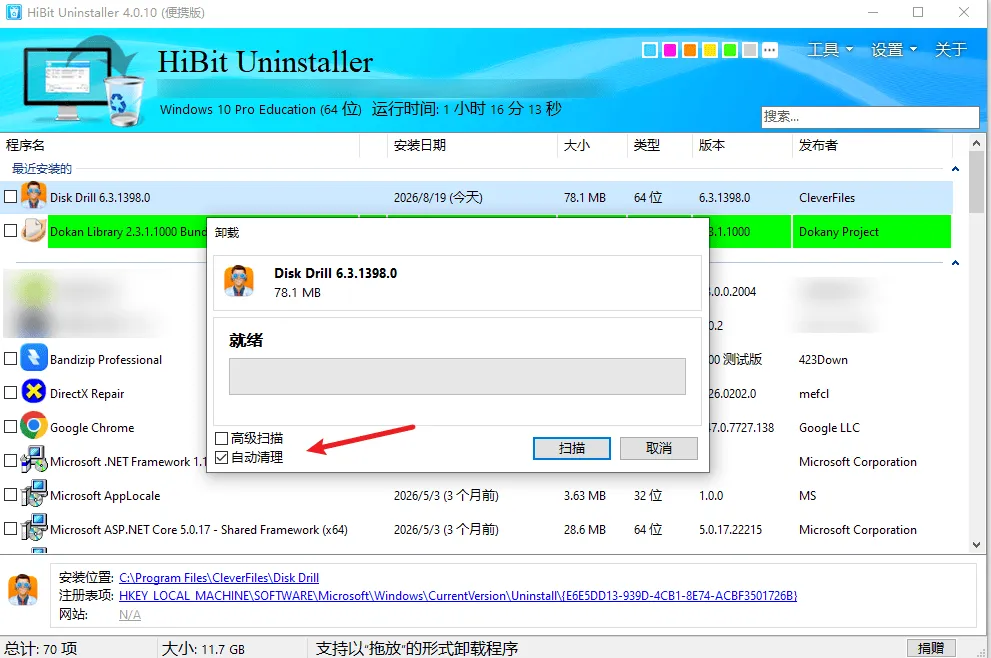991x658 pixels.
Task: Click the uninstall progress bar
Action: coord(457,377)
